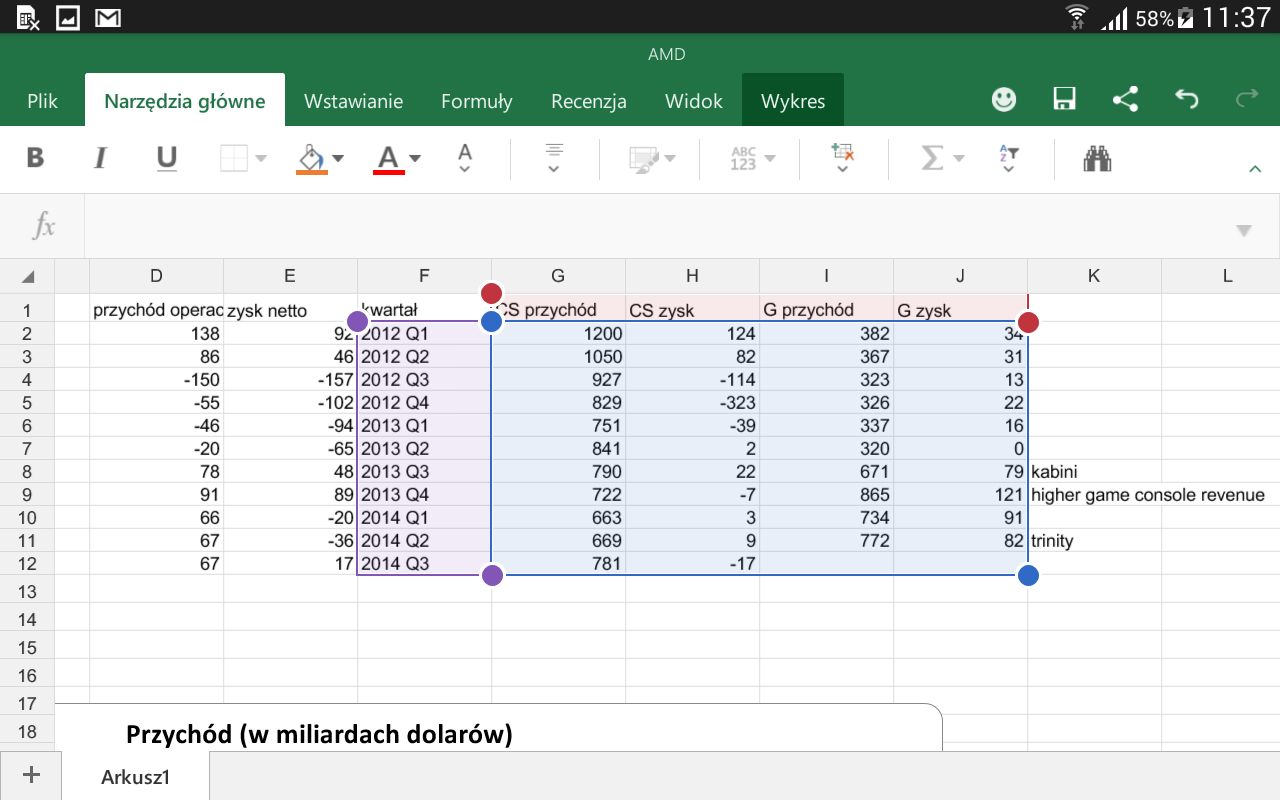Add a new sheet with plus button

coord(31,775)
